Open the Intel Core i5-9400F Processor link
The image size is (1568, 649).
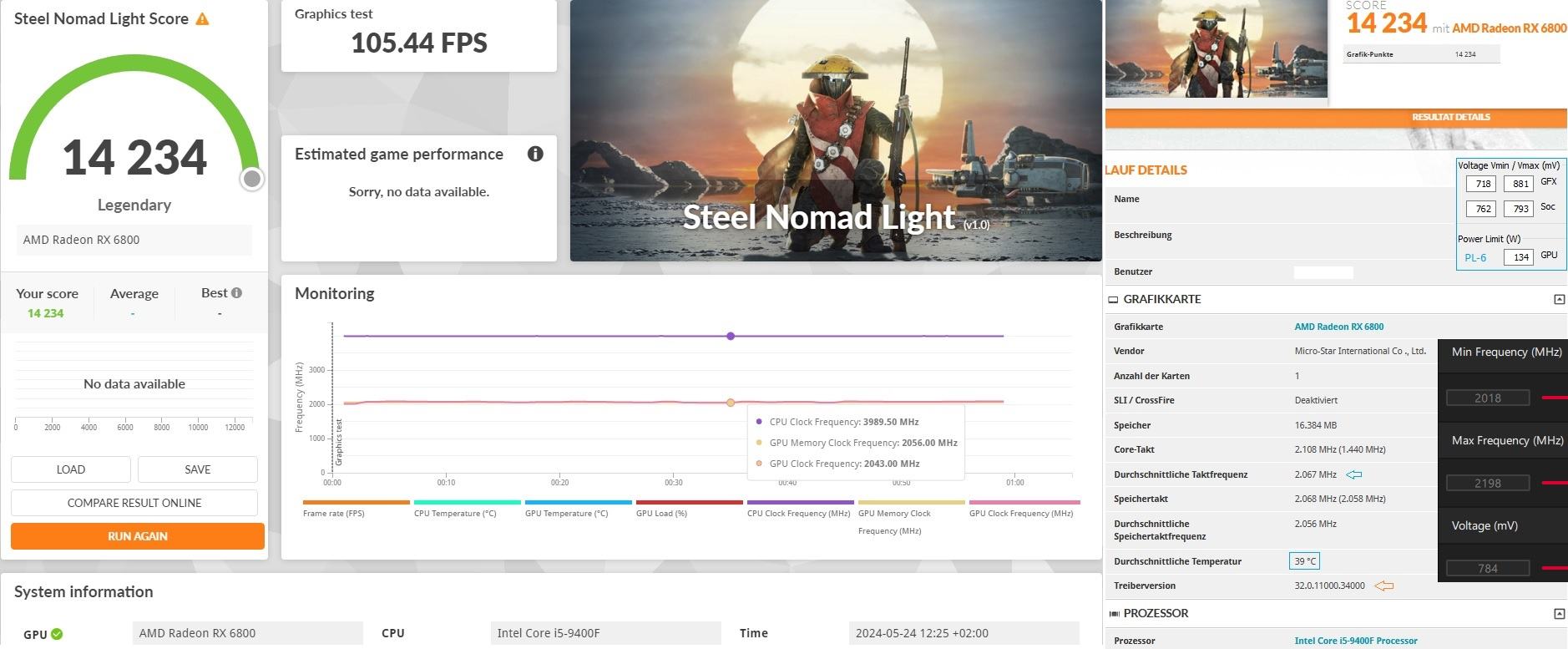[1355, 641]
